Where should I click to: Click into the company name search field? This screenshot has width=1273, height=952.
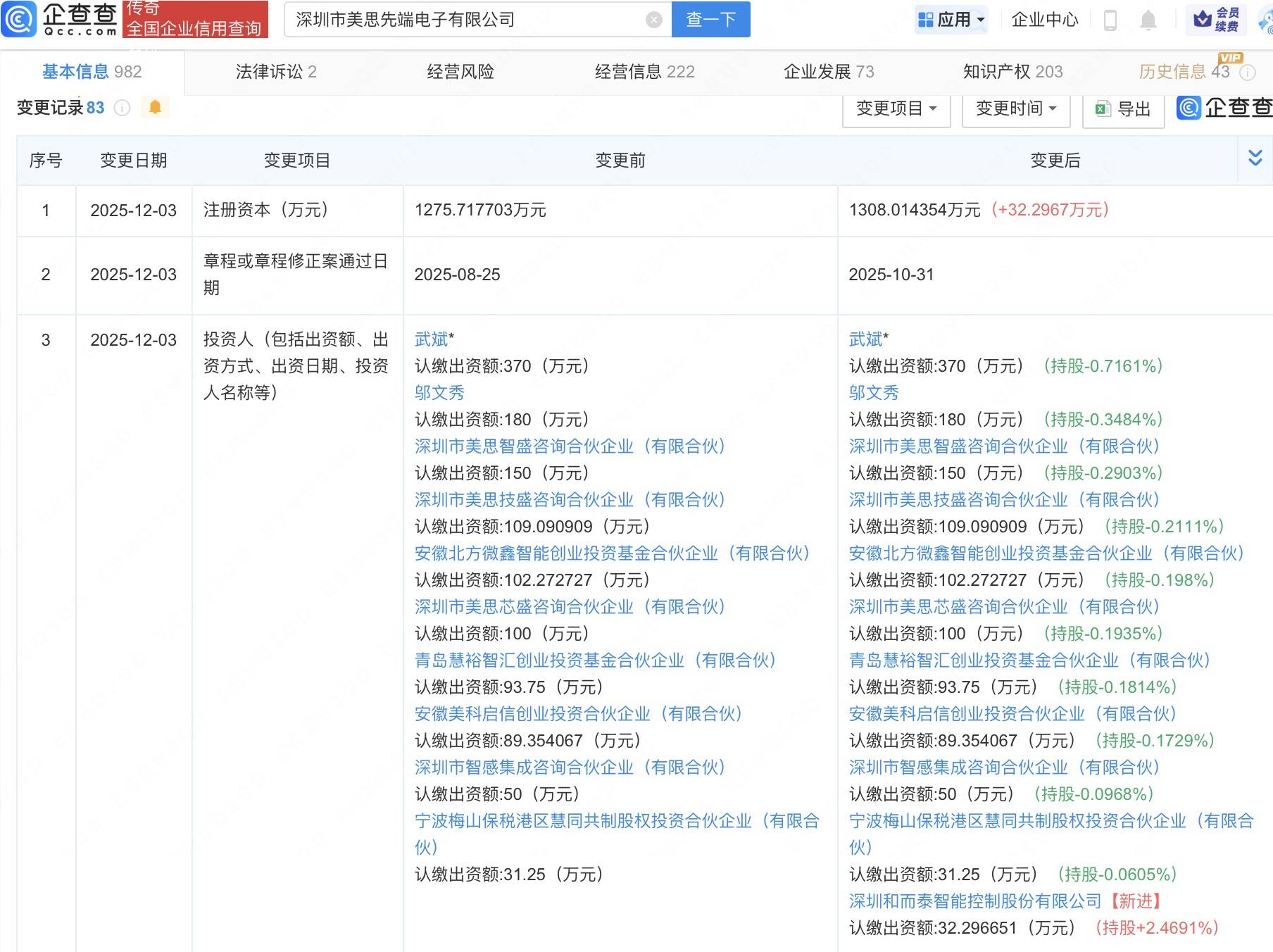point(465,20)
